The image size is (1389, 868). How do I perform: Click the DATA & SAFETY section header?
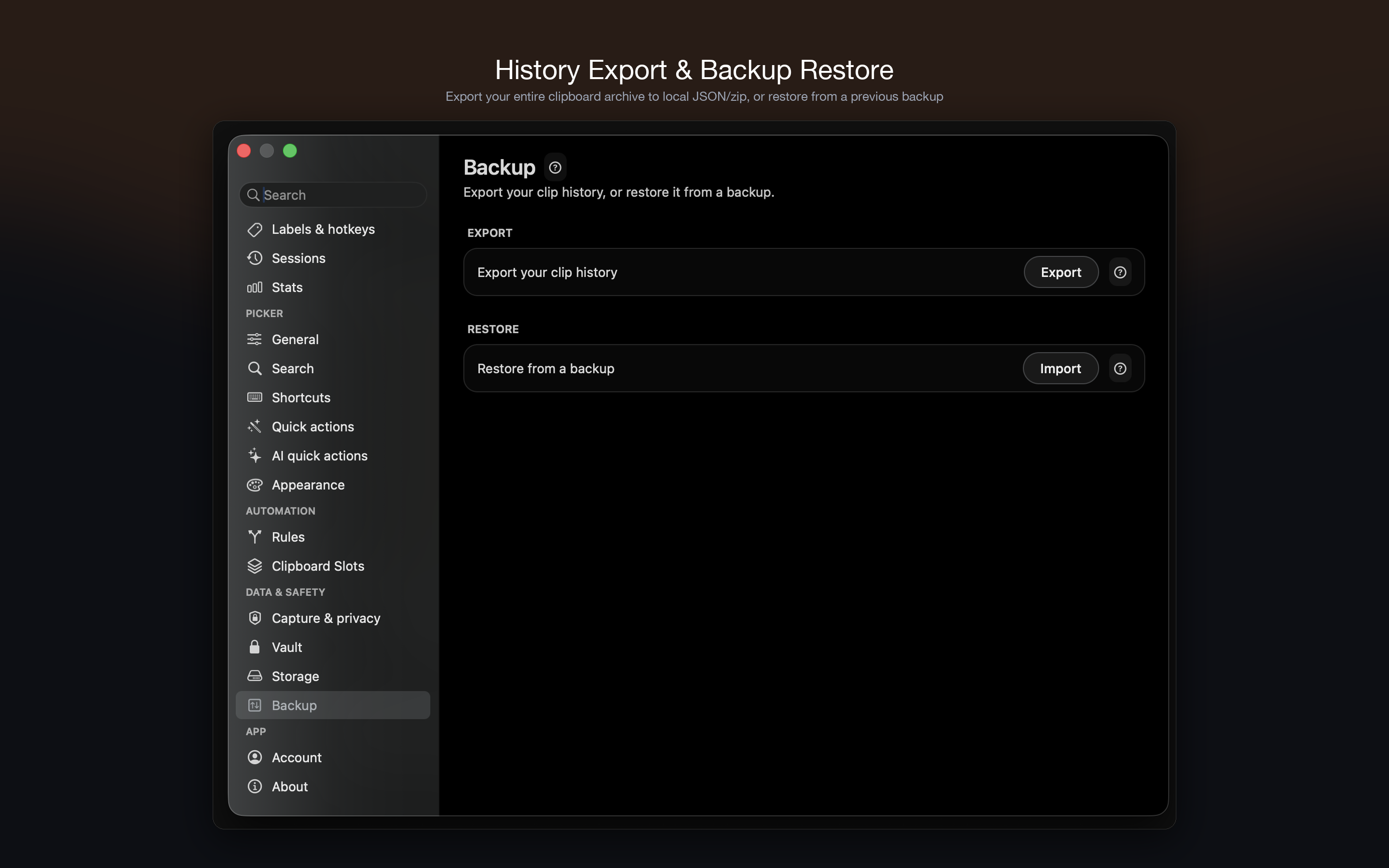tap(285, 592)
